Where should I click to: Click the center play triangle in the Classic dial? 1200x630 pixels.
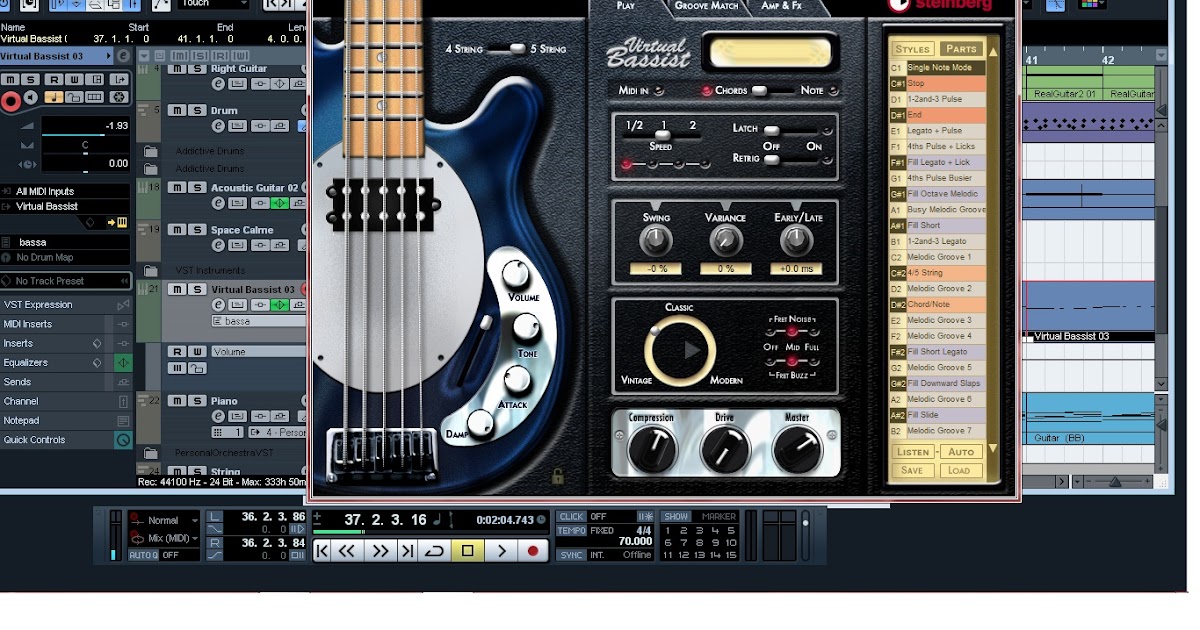(691, 350)
